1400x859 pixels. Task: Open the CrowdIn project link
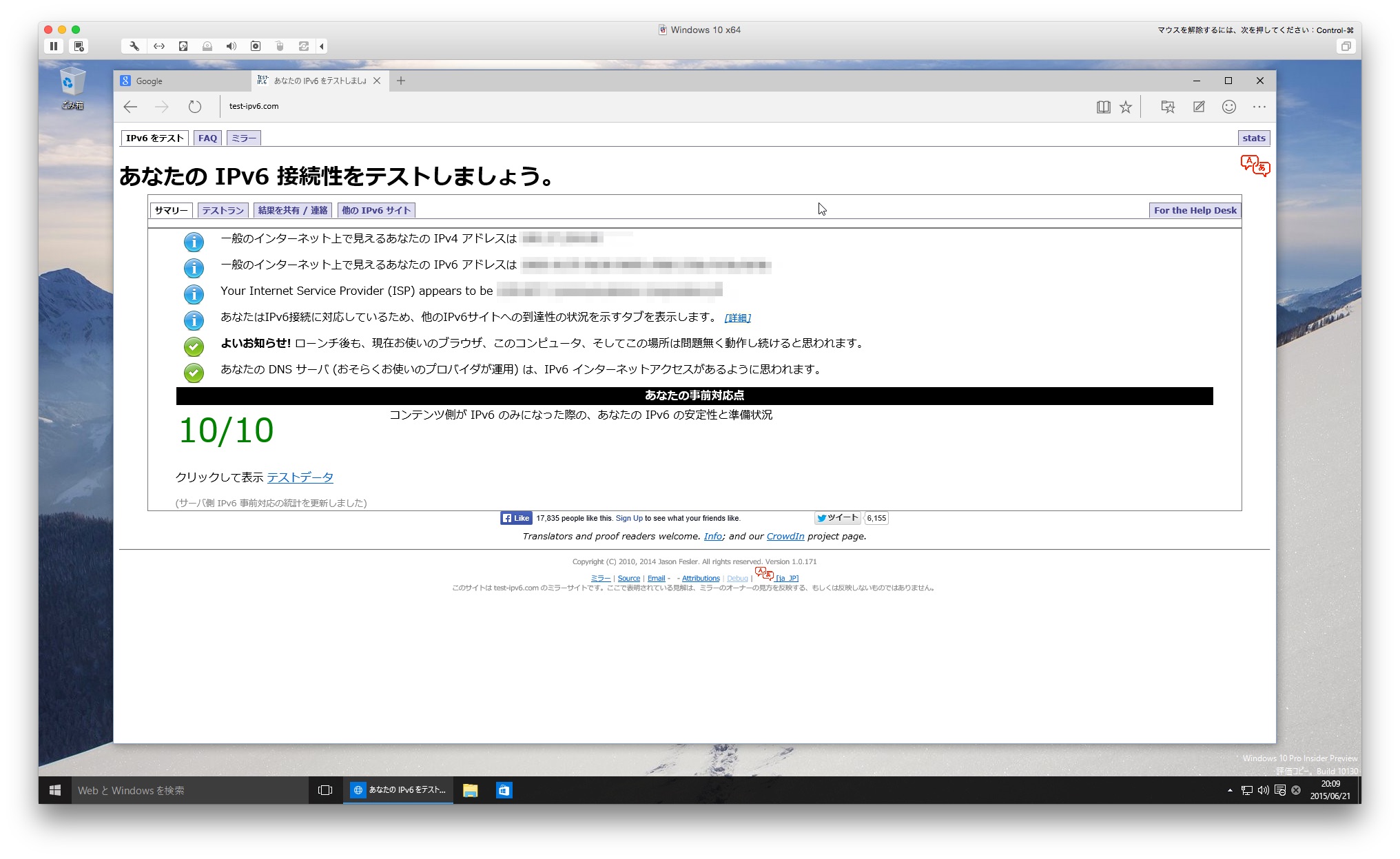tap(785, 536)
